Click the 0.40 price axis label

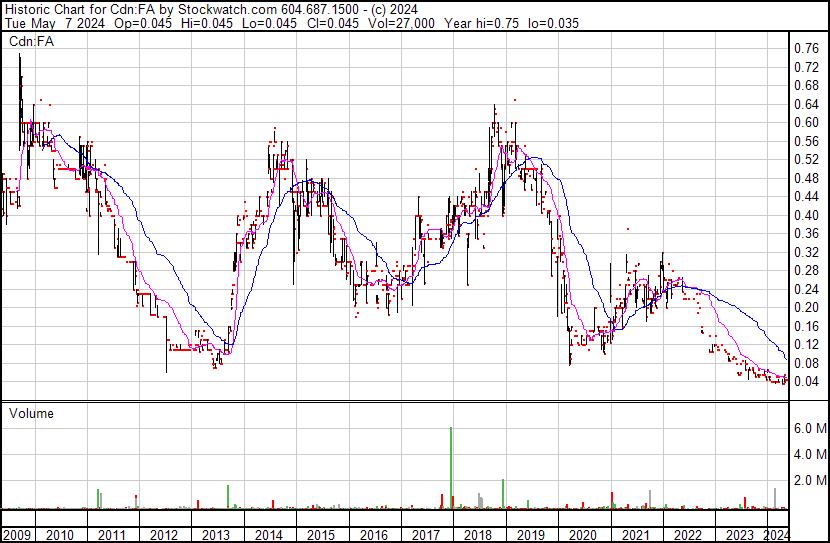806,215
